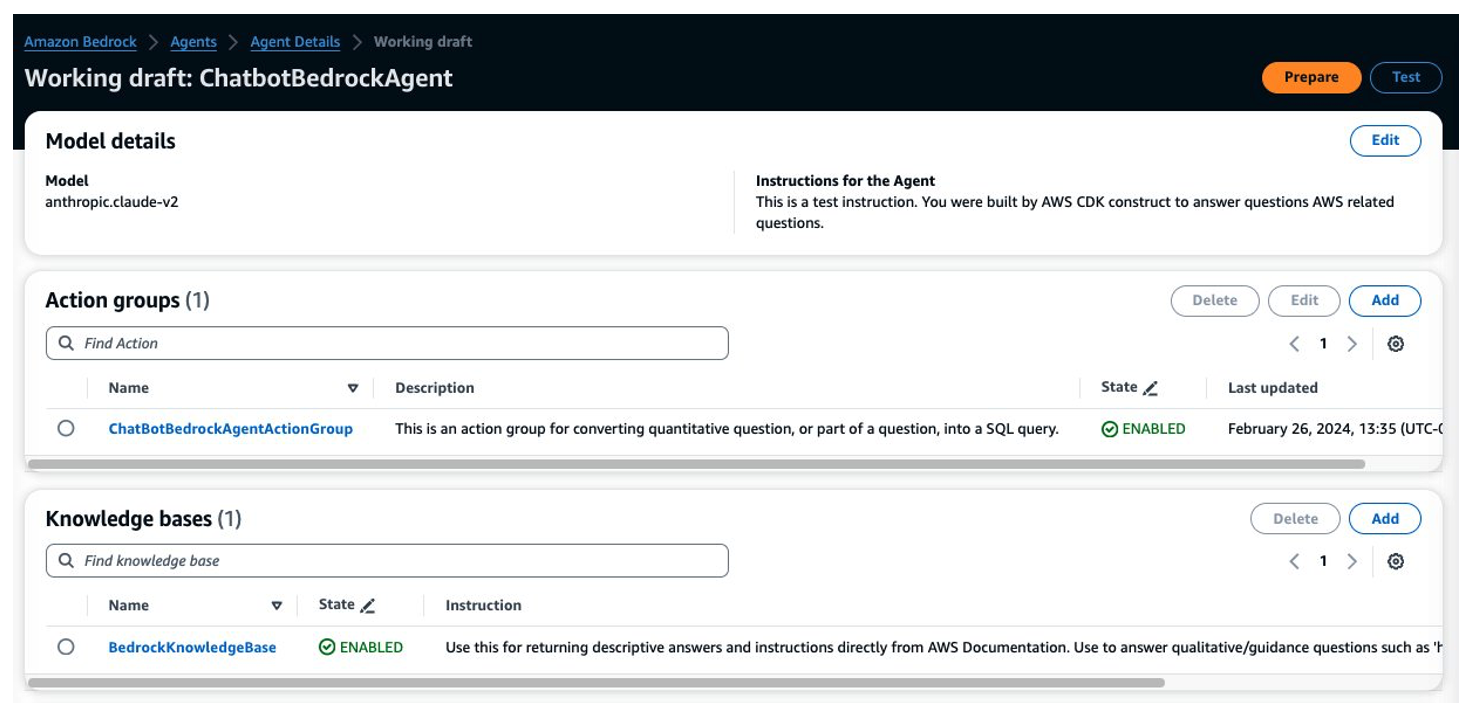
Task: Focus the Find Action search field
Action: pos(387,343)
